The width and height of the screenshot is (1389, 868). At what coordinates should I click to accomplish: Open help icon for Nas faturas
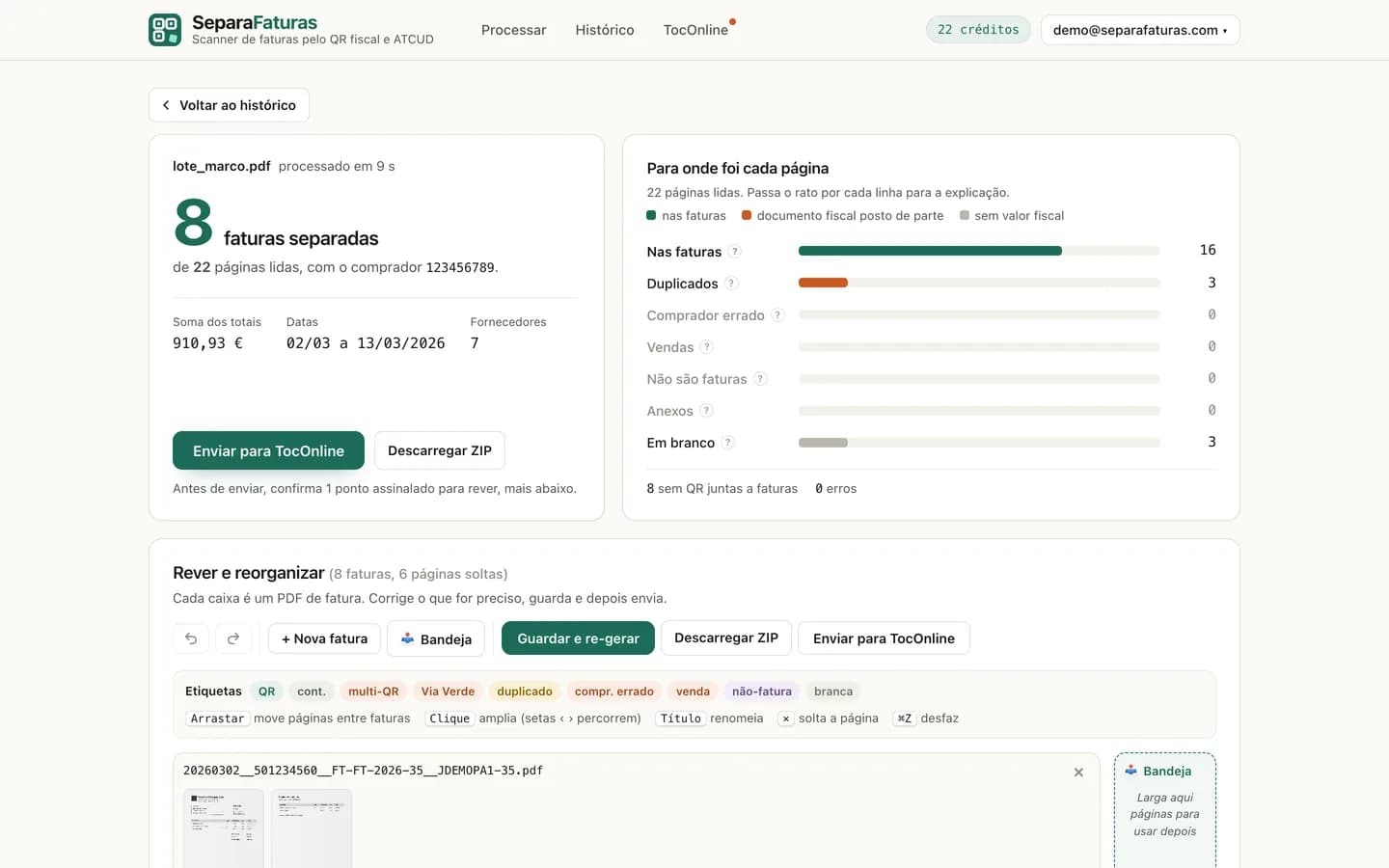(735, 252)
